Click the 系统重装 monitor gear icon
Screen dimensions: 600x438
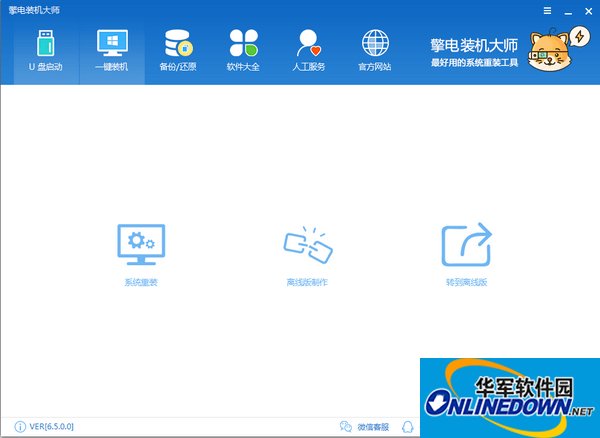(141, 245)
